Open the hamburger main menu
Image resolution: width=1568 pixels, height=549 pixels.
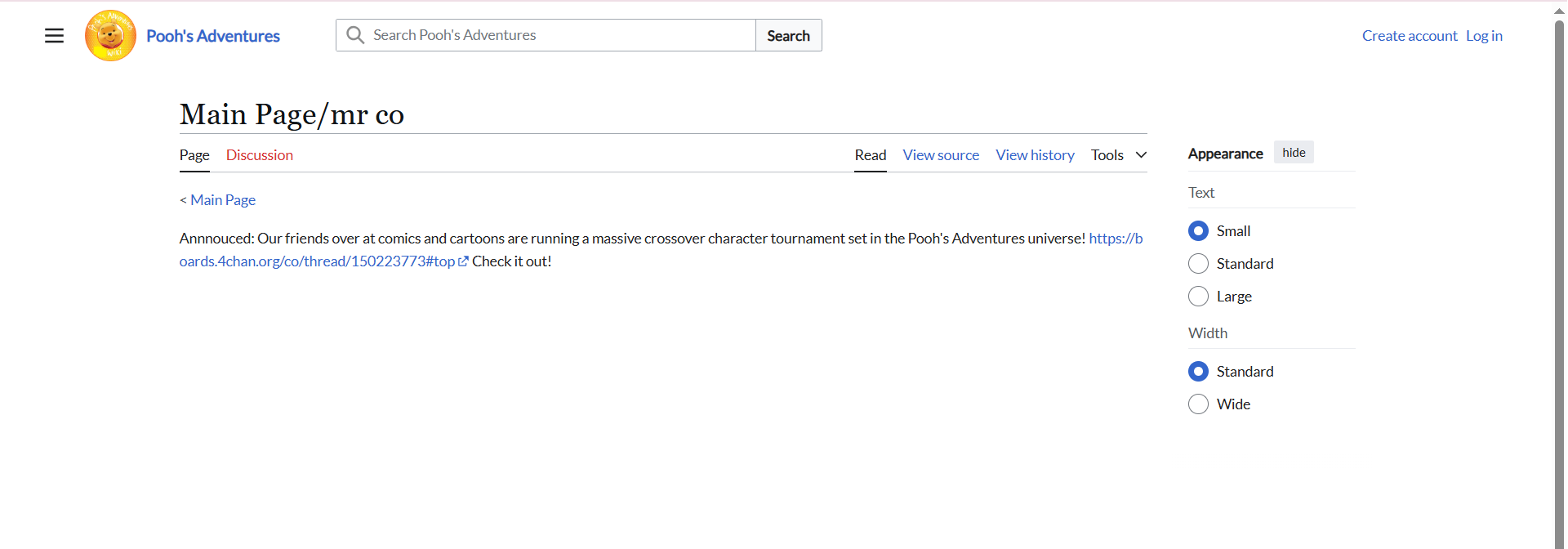coord(54,36)
